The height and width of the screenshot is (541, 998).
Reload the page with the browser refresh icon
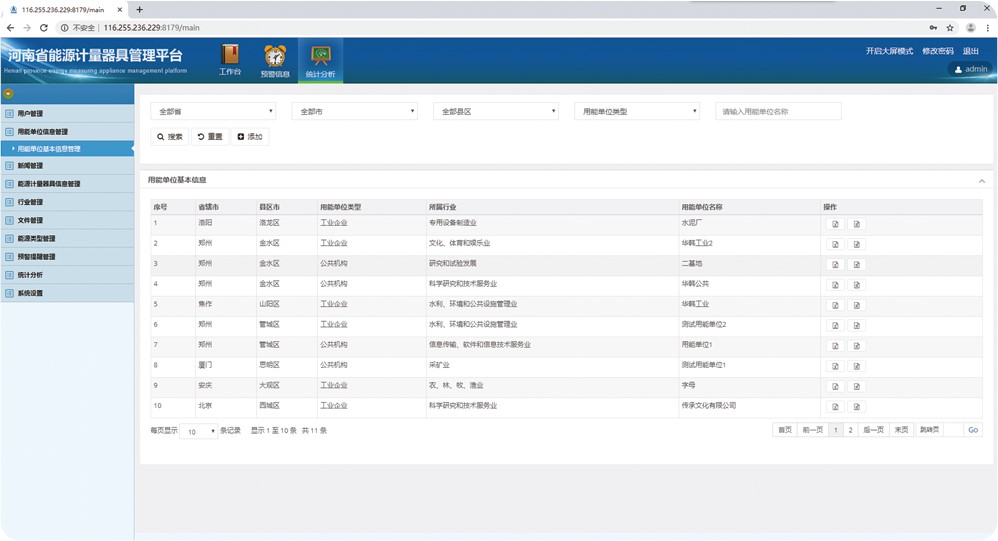tap(43, 27)
